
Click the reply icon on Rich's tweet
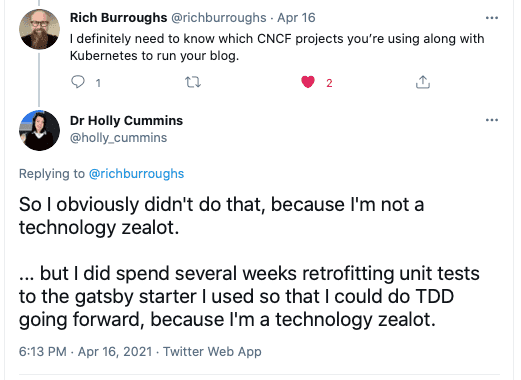coord(78,82)
